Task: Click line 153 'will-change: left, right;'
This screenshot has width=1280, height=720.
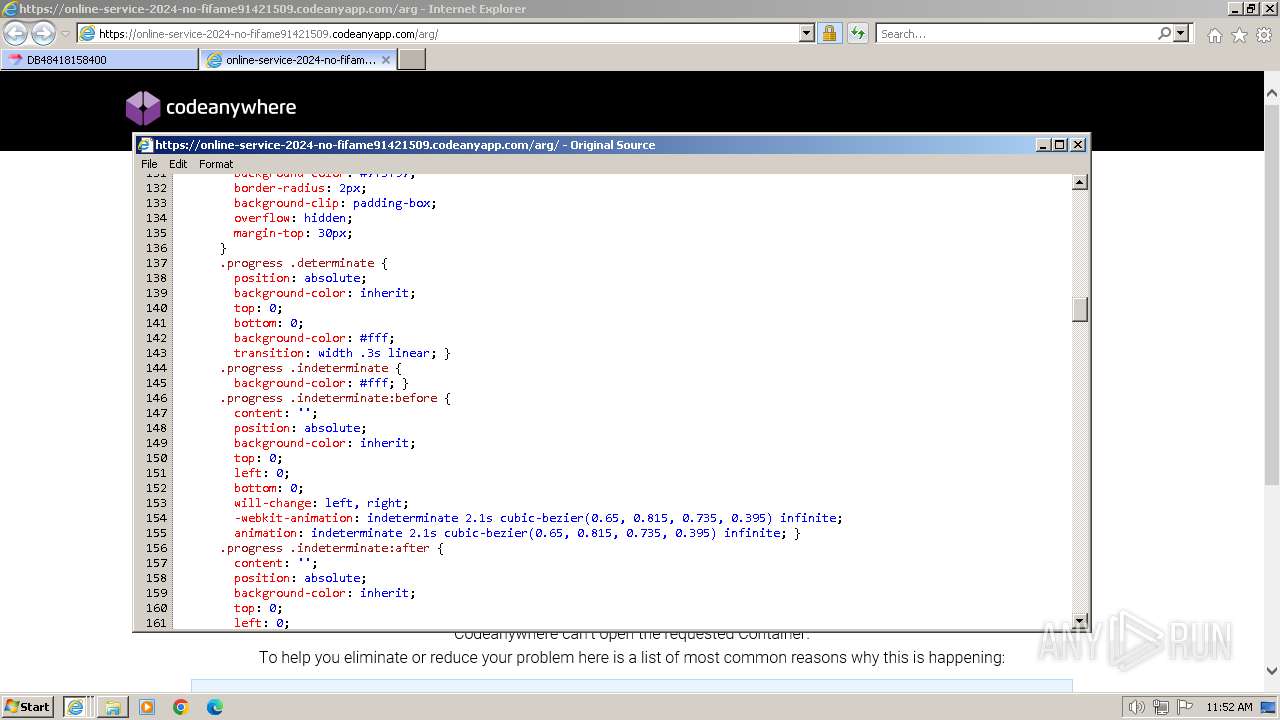Action: [321, 503]
